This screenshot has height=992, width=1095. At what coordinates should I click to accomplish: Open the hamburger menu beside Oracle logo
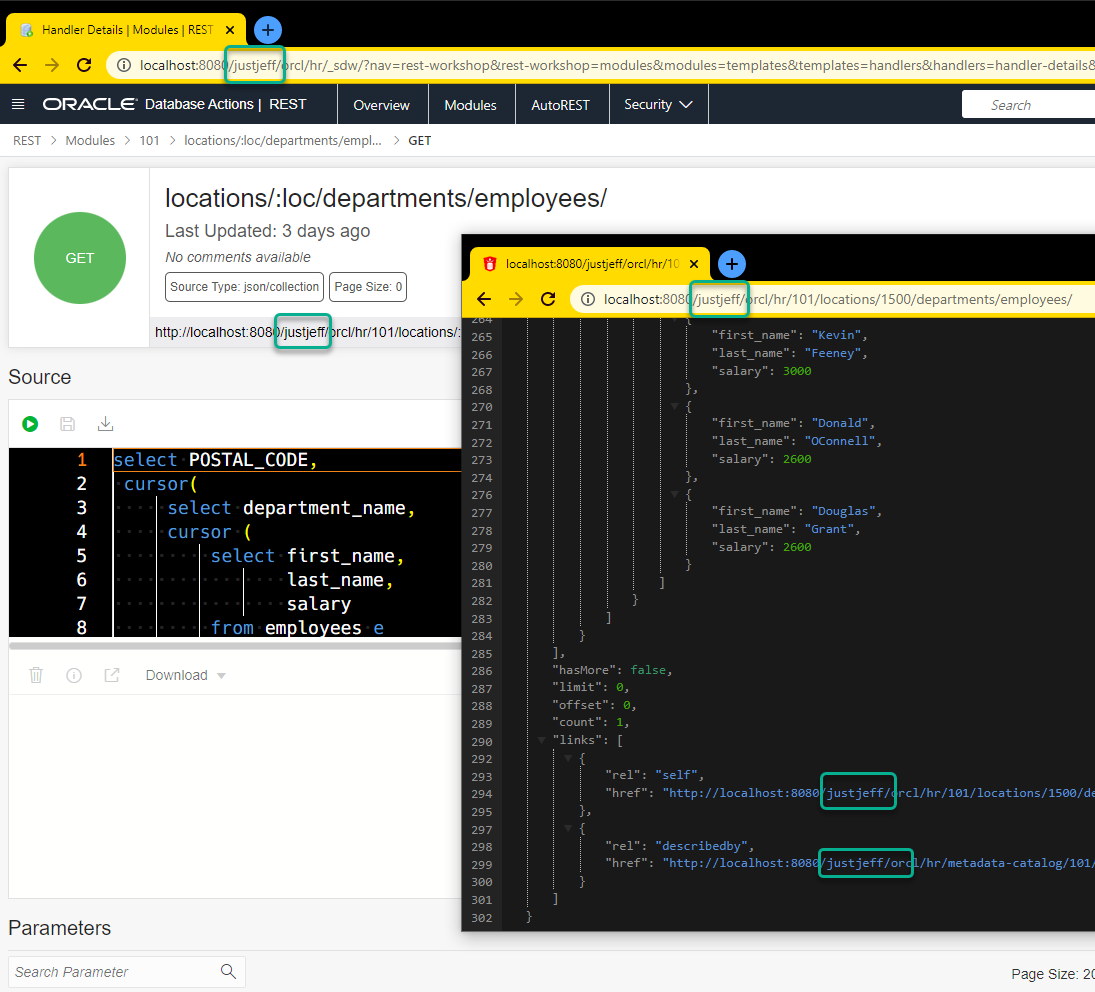click(x=18, y=104)
